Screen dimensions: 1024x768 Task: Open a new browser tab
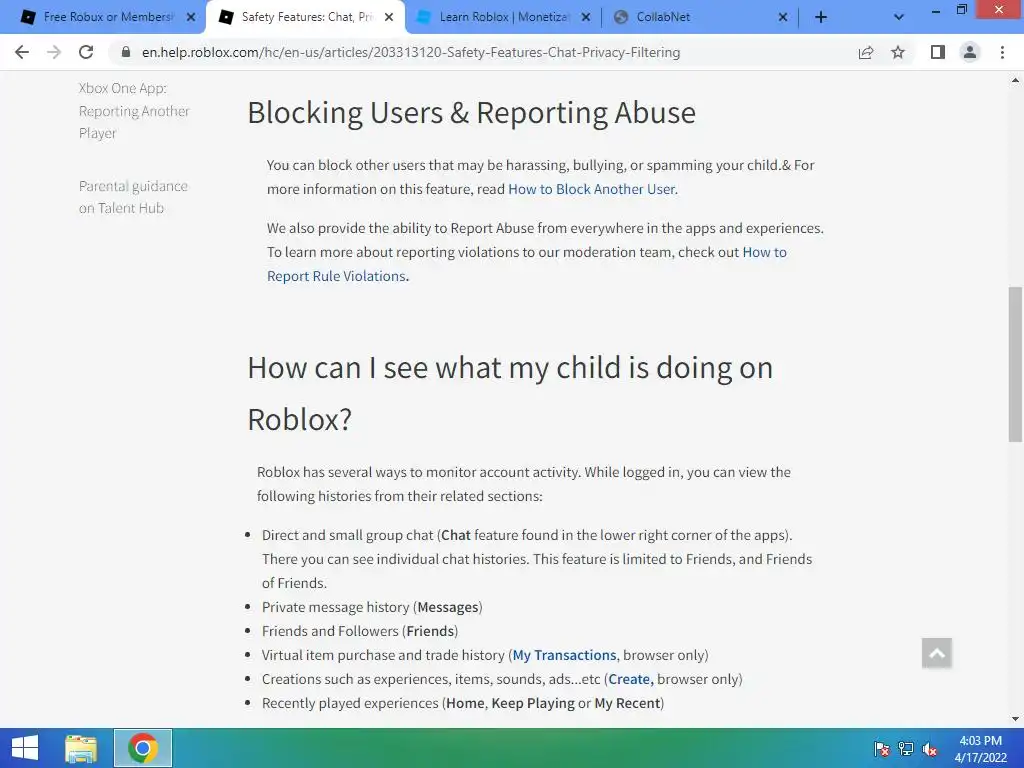click(821, 17)
